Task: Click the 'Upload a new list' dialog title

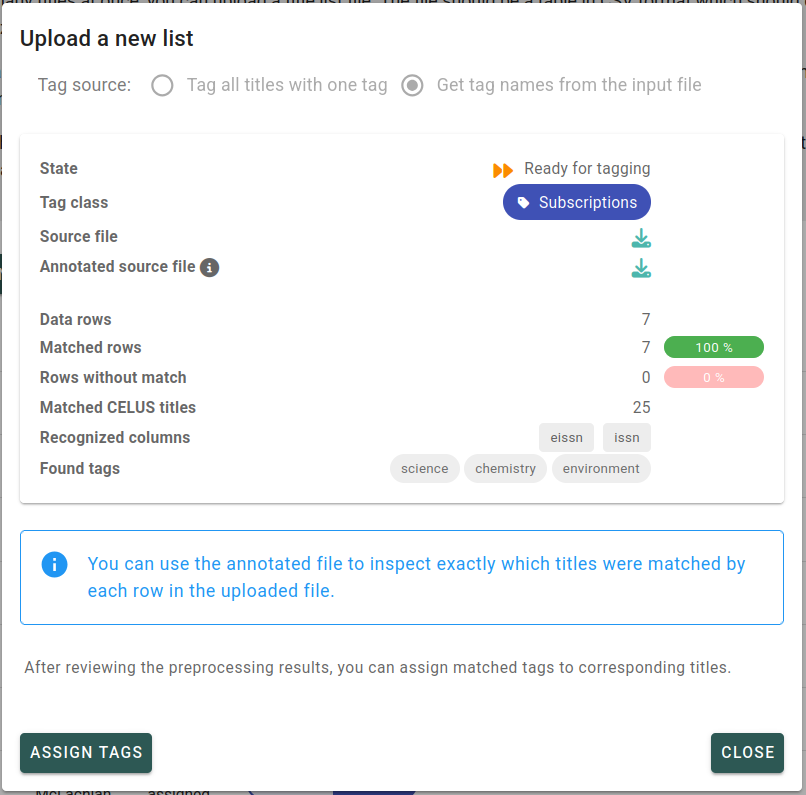Action: 107,39
